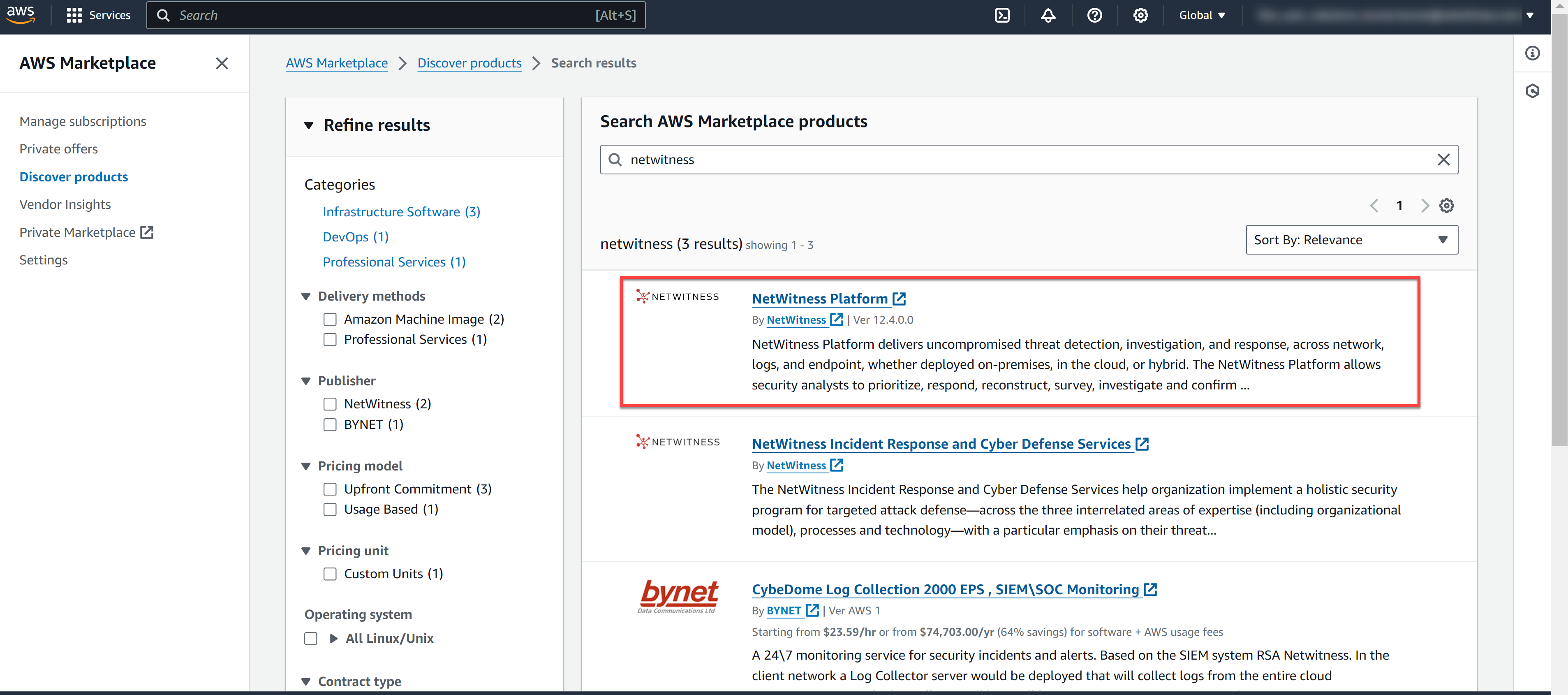Clear the netwitness search field
The width and height of the screenshot is (1568, 695).
[1443, 160]
